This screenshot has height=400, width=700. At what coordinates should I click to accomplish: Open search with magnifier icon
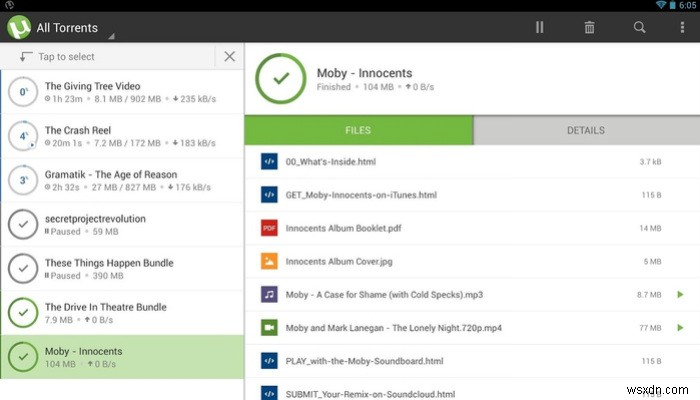click(639, 27)
